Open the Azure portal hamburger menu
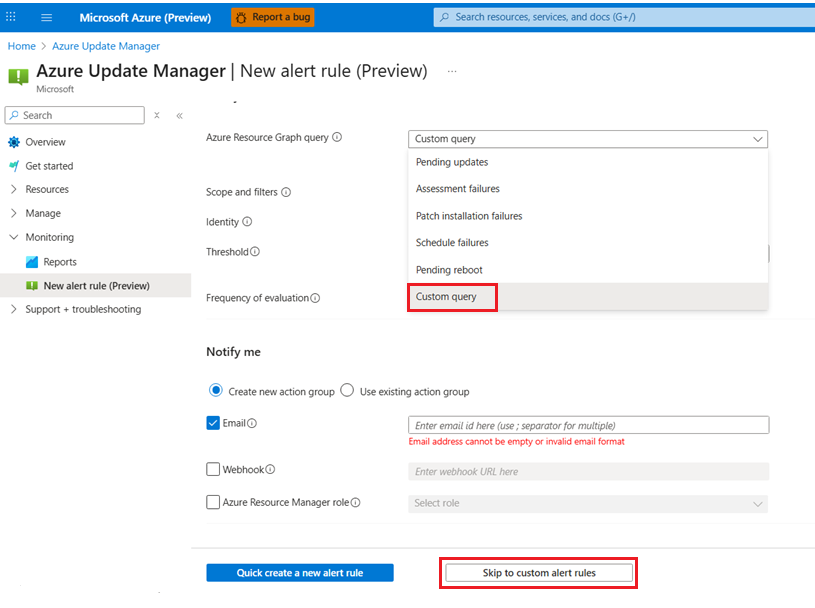Screen dimensions: 815x608 click(46, 17)
